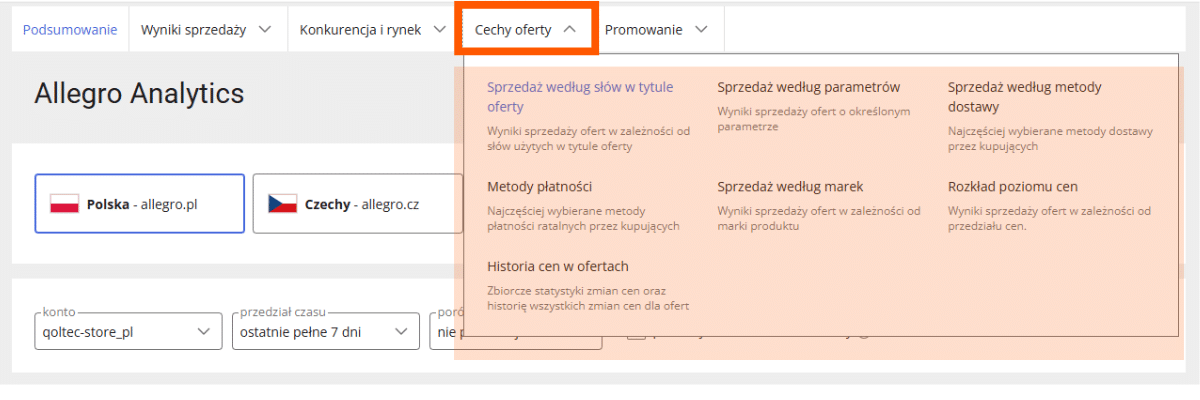This screenshot has width=1200, height=400.
Task: Click the Polish flag icon
Action: click(64, 204)
